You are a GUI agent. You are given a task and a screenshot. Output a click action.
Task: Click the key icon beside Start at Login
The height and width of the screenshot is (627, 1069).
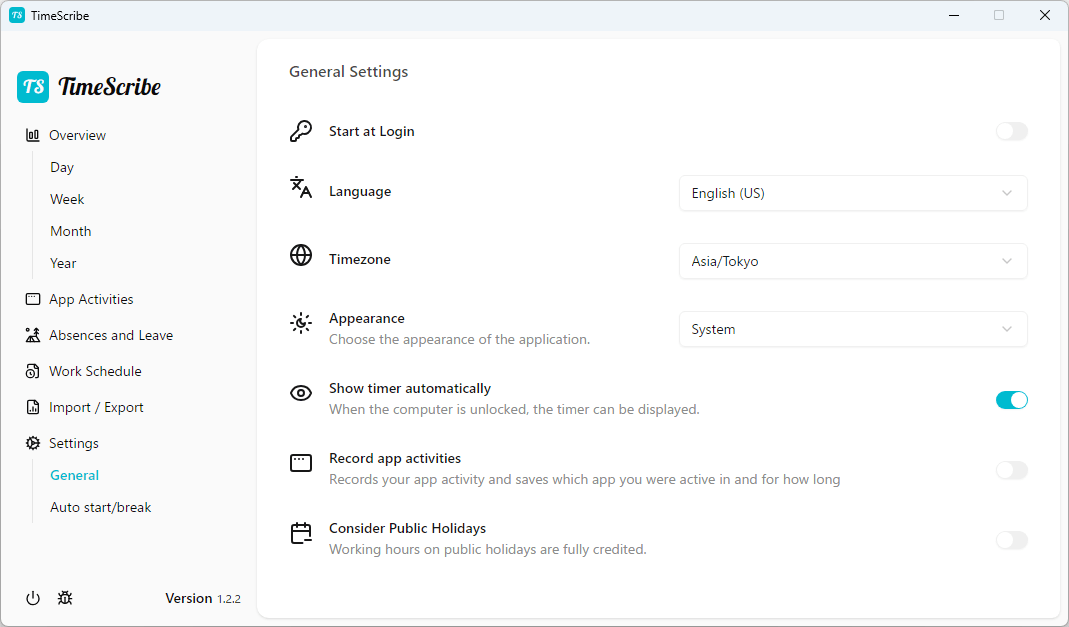click(301, 131)
